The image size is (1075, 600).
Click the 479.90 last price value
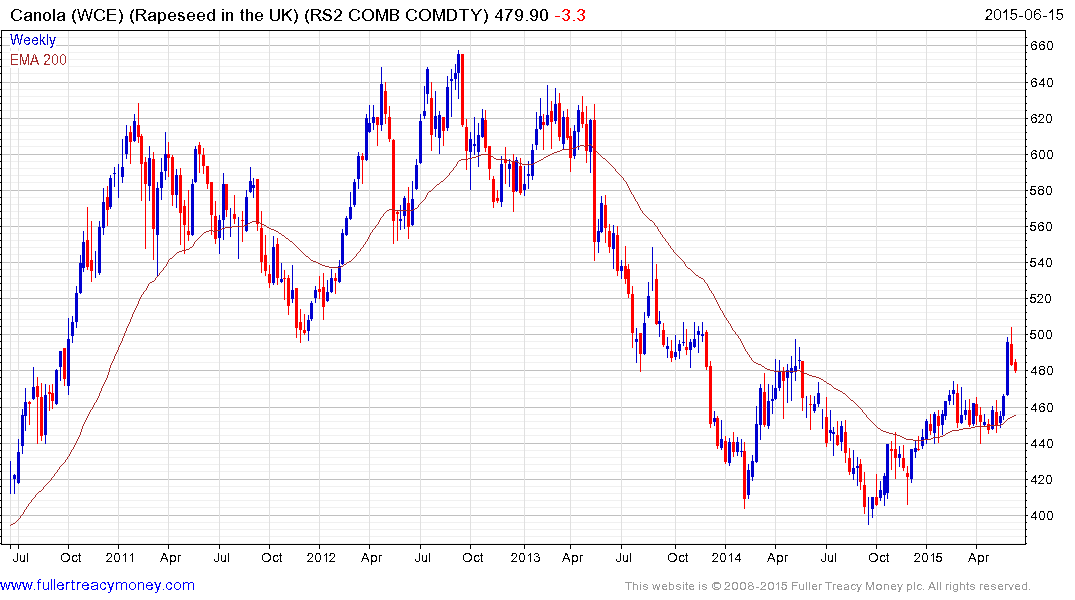[522, 15]
